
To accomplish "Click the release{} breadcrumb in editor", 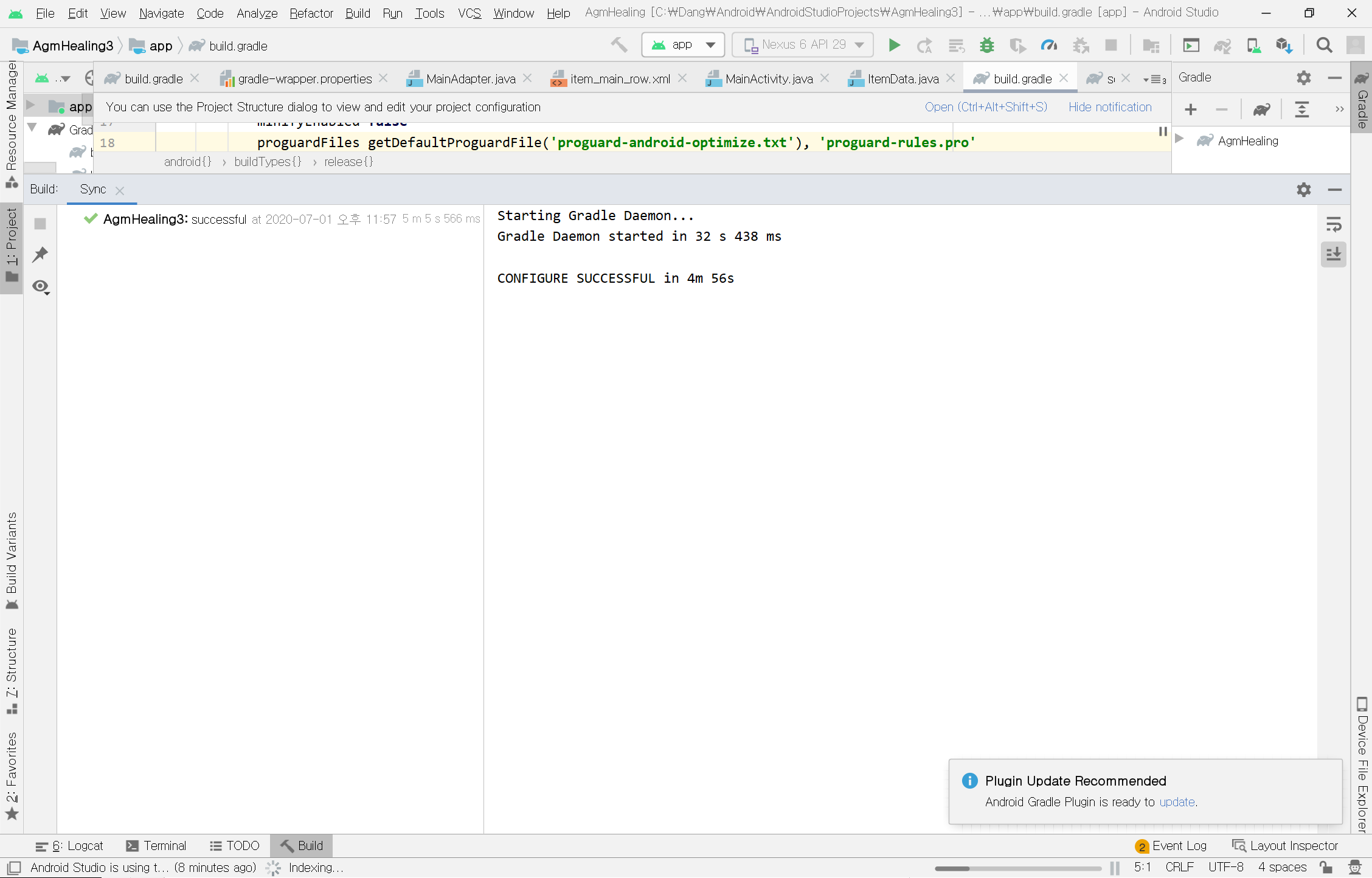I will pyautogui.click(x=348, y=162).
